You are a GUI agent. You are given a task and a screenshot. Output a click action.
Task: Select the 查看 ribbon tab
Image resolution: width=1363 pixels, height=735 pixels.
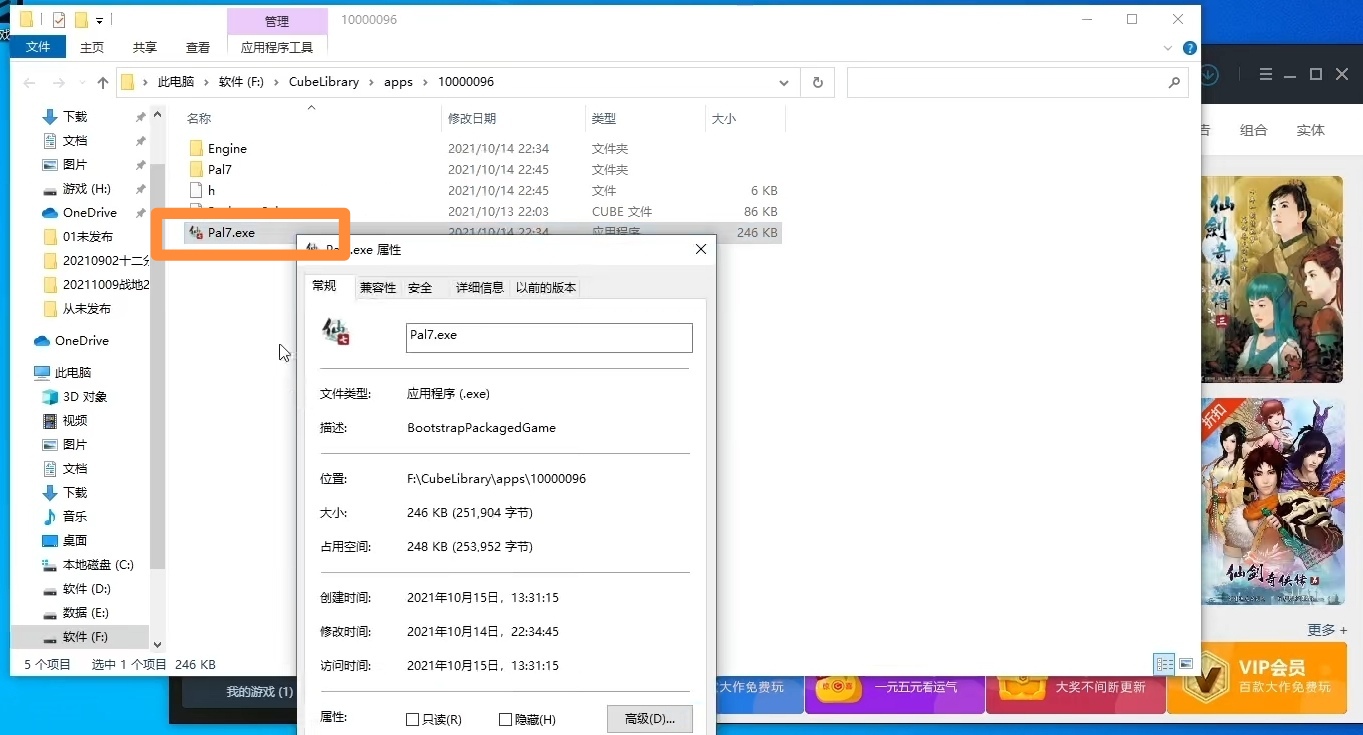tap(198, 47)
